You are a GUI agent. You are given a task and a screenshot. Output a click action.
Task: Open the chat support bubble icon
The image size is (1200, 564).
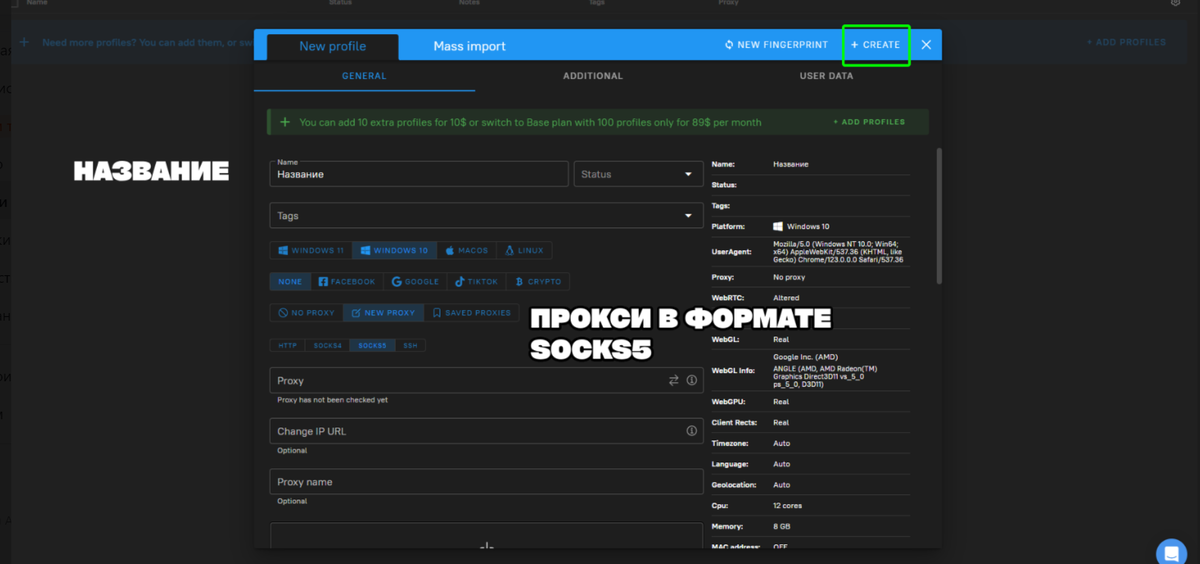1171,552
